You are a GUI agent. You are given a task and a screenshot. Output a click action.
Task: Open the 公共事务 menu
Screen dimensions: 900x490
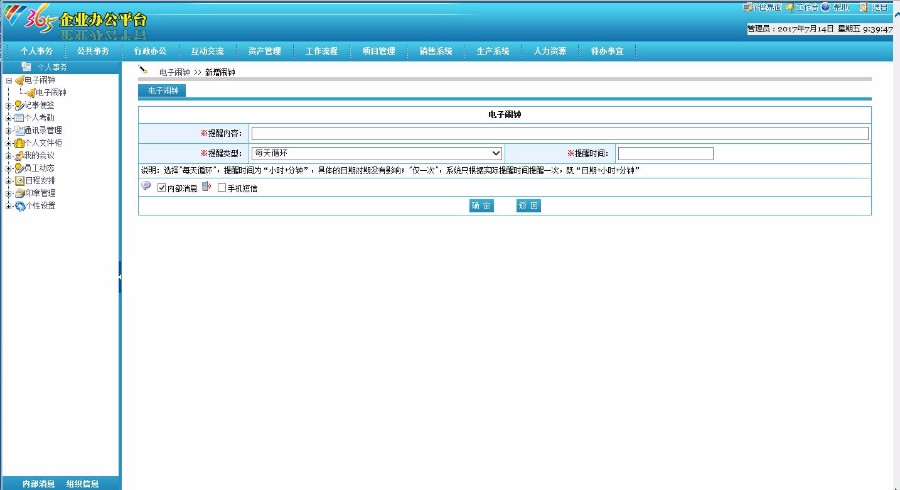click(93, 51)
